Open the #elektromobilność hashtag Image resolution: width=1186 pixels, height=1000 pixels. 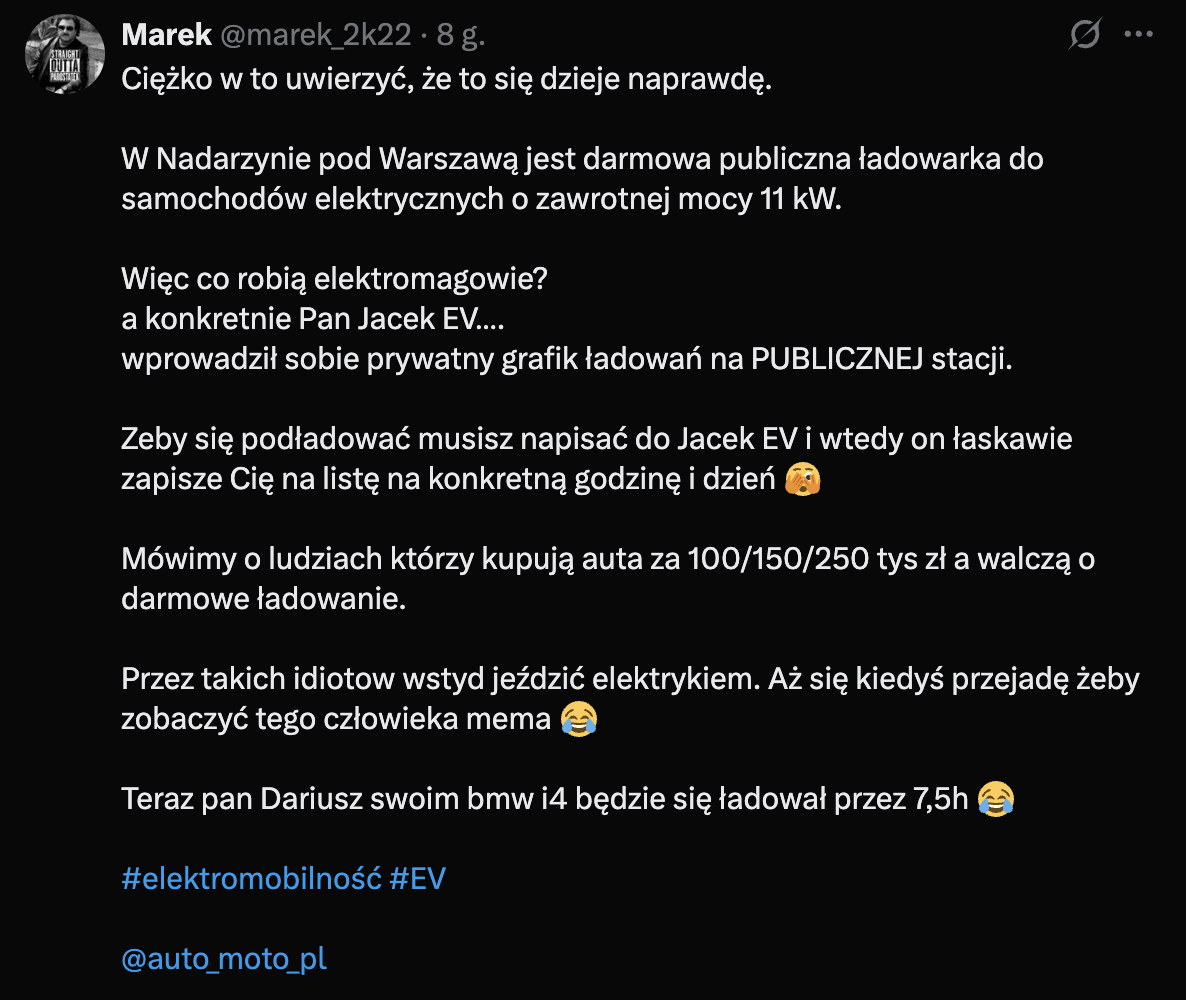(251, 879)
